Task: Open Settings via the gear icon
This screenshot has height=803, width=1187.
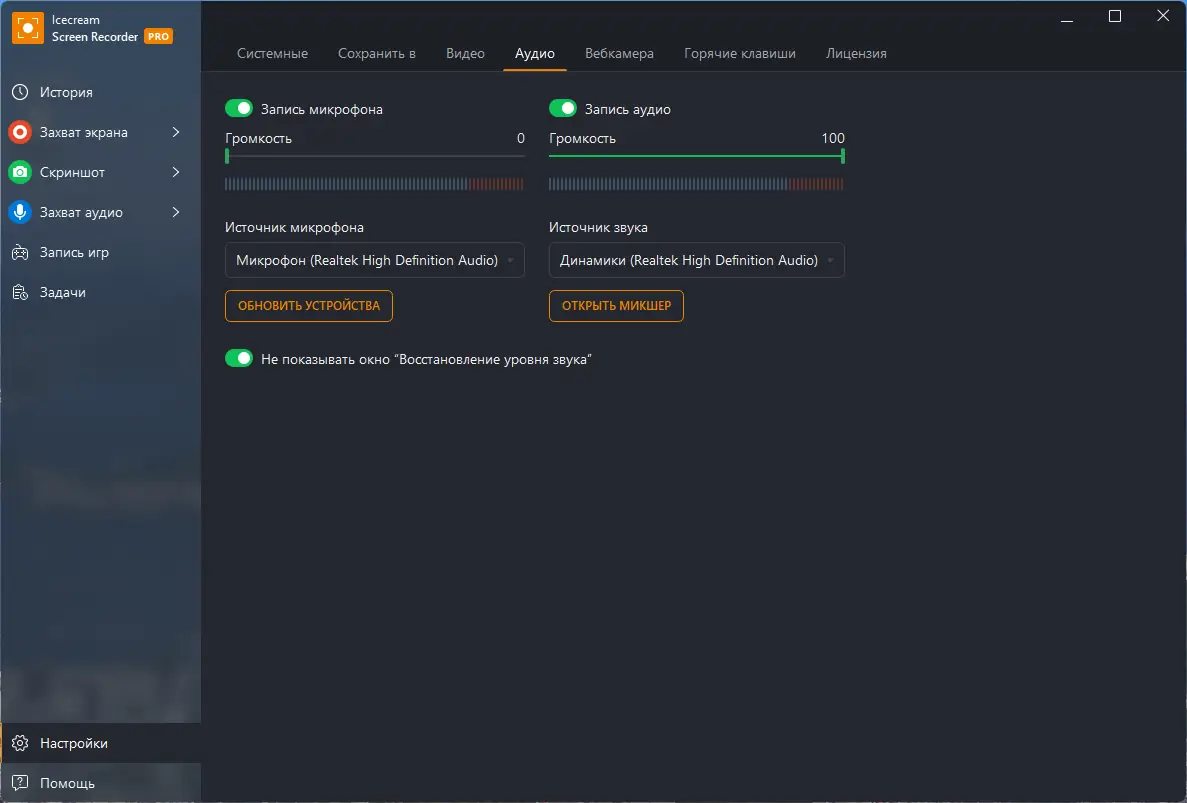Action: (x=20, y=743)
